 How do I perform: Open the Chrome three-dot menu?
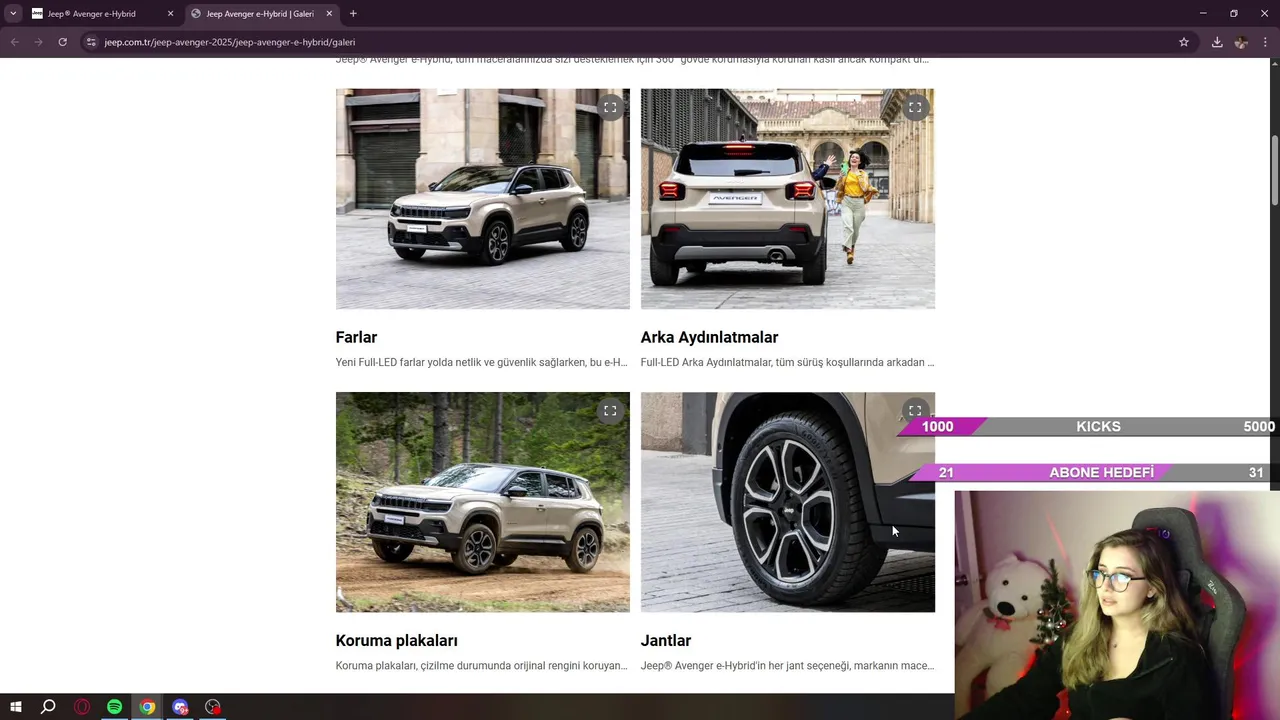[1266, 42]
